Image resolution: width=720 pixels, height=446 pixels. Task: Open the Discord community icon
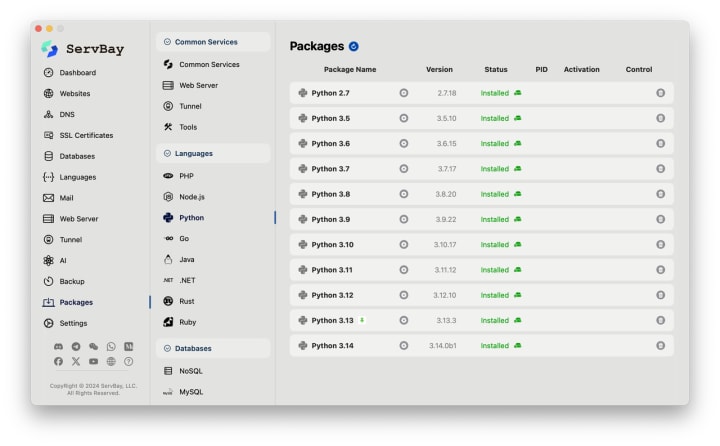pos(58,347)
